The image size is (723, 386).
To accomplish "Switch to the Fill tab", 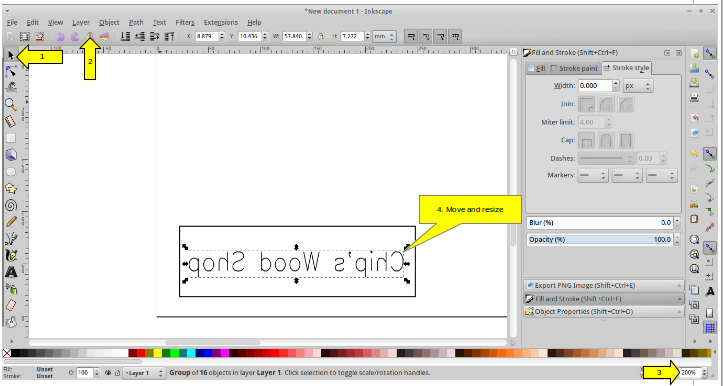I will tap(536, 68).
